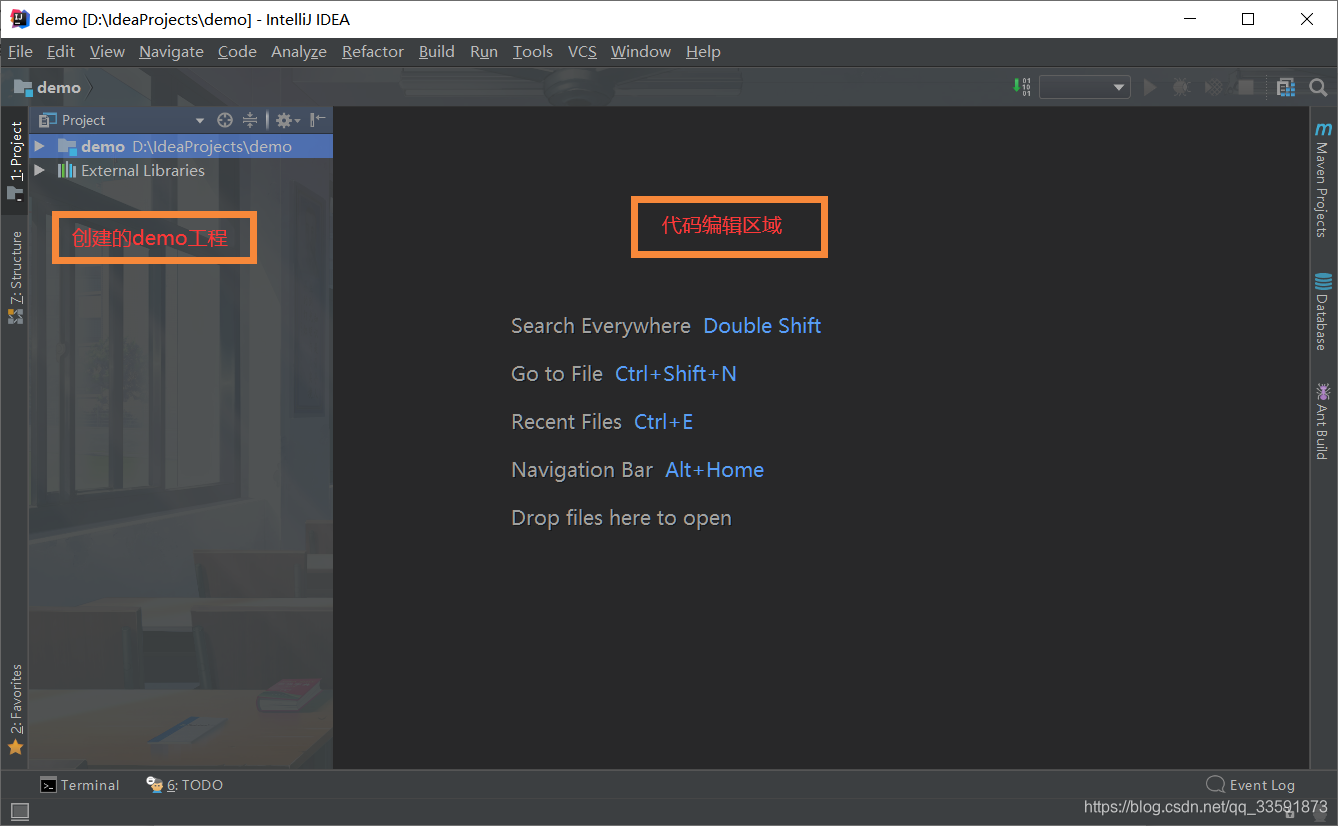
Task: Open the Project panel gear settings
Action: click(x=287, y=120)
